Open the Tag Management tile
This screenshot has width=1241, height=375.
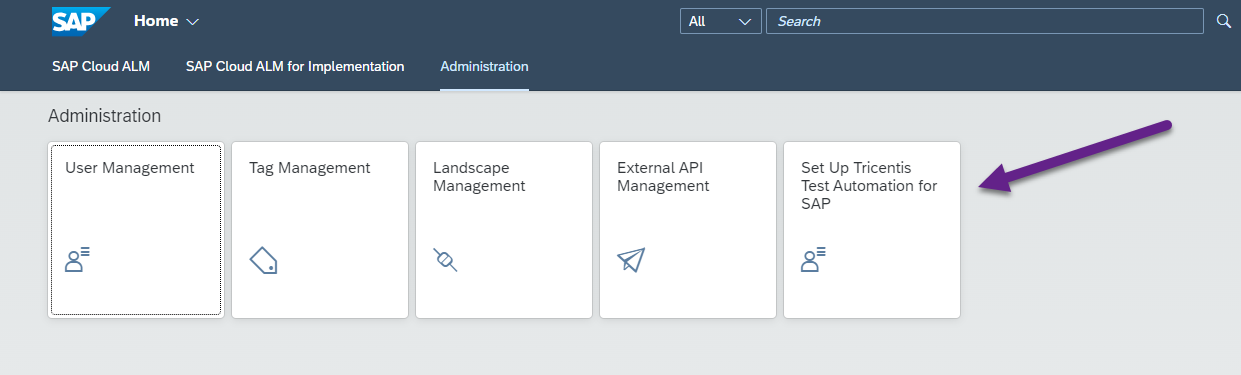[x=320, y=230]
